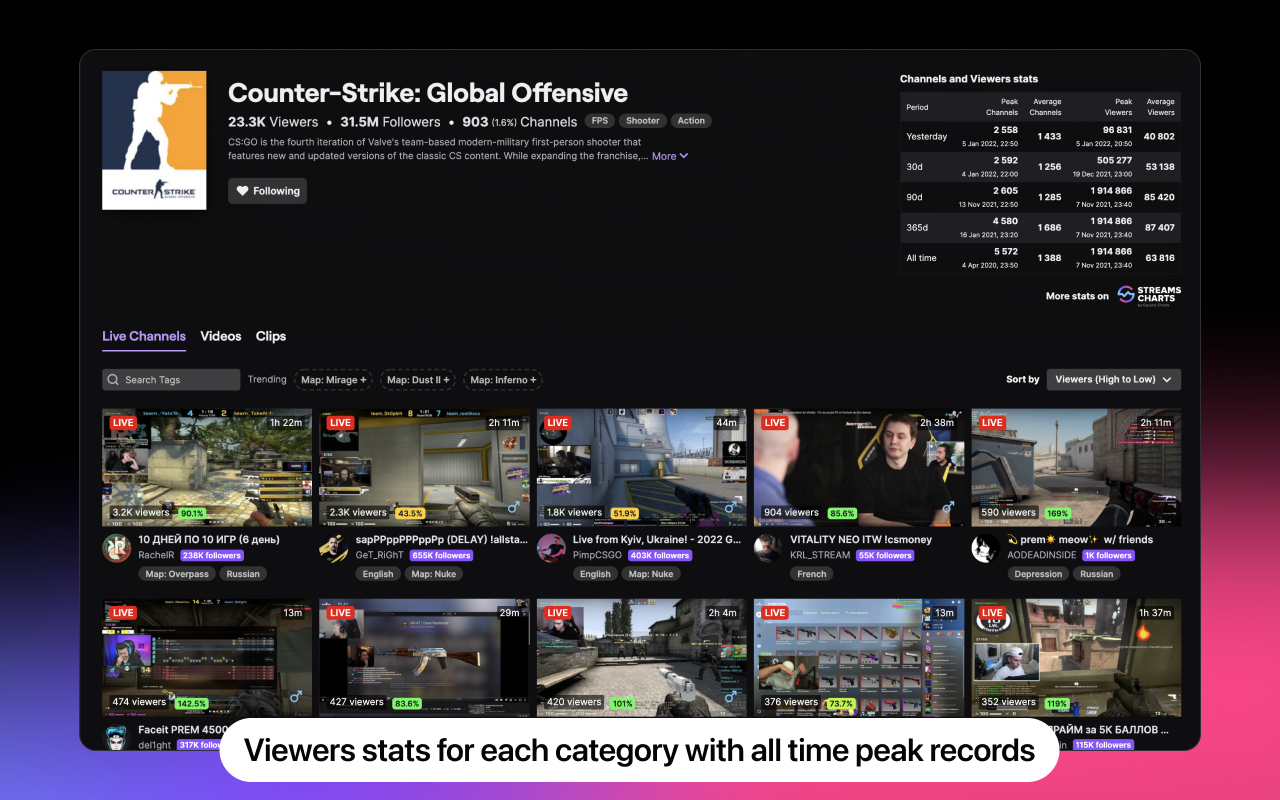Add the Map: Inferno tag filter
Viewport: 1280px width, 800px height.
502,379
